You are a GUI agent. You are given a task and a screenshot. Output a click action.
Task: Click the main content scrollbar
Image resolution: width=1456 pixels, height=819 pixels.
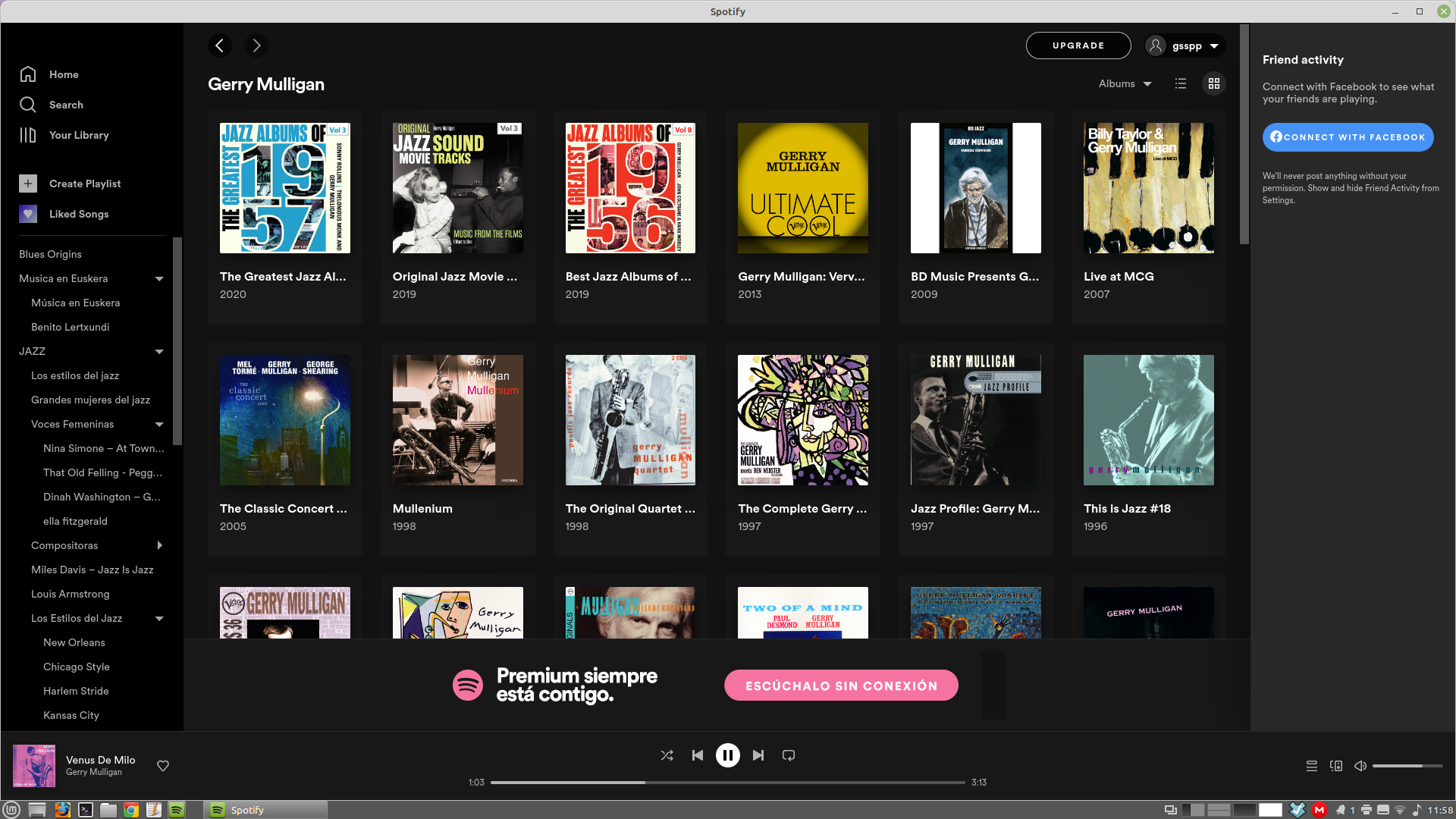(x=1244, y=135)
